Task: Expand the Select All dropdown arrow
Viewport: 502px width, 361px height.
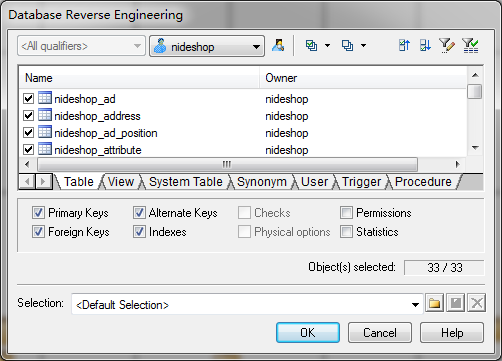Action: 327,46
